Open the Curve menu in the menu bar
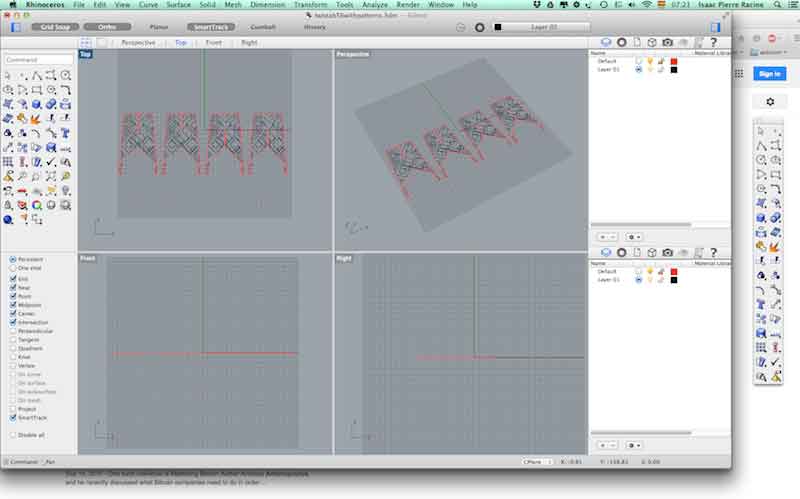Screen dimensions: 800x499 [x=148, y=5]
